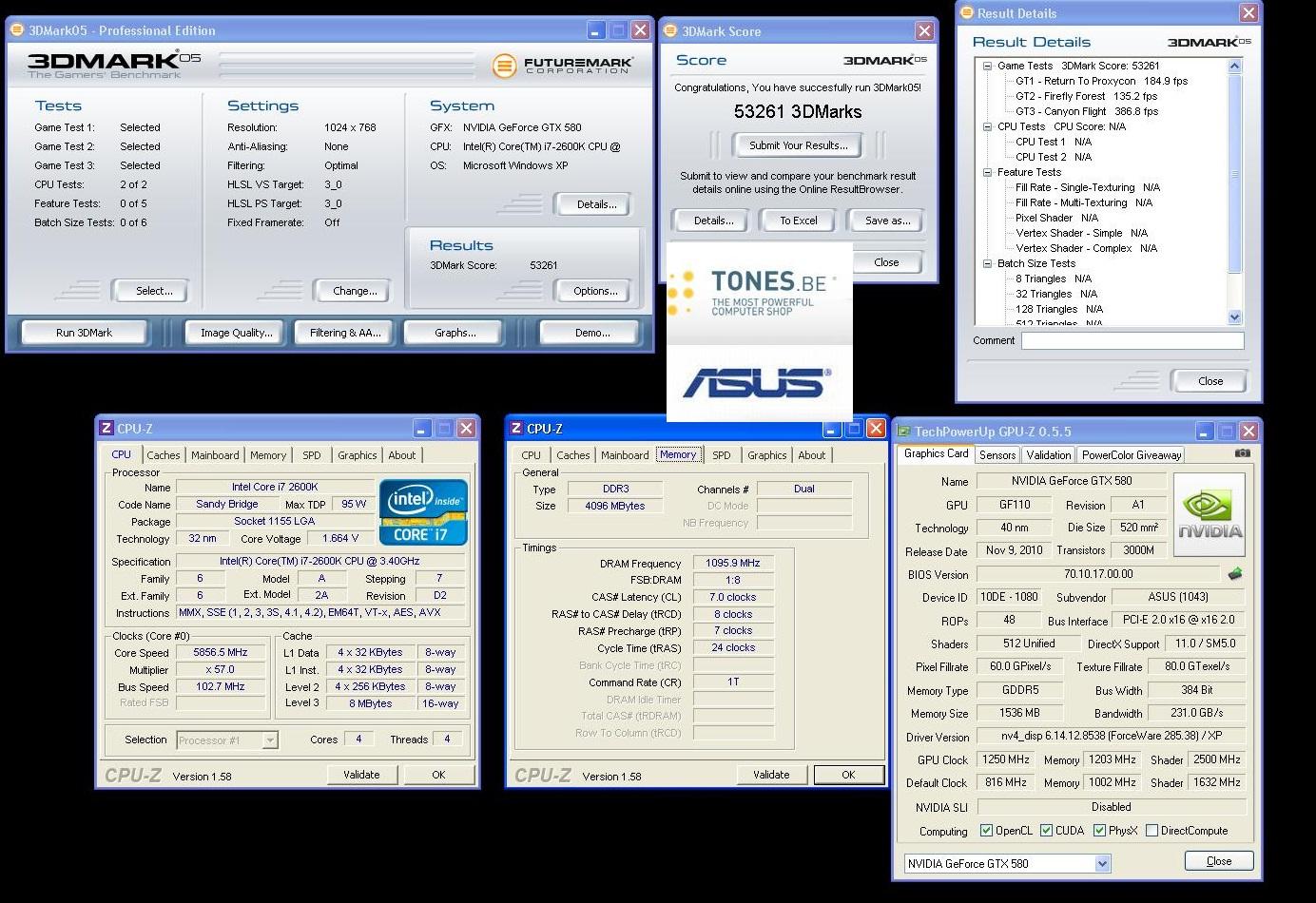Click the GPU Clock value 1250 MHz
Viewport: 1316px width, 903px height.
click(1005, 760)
